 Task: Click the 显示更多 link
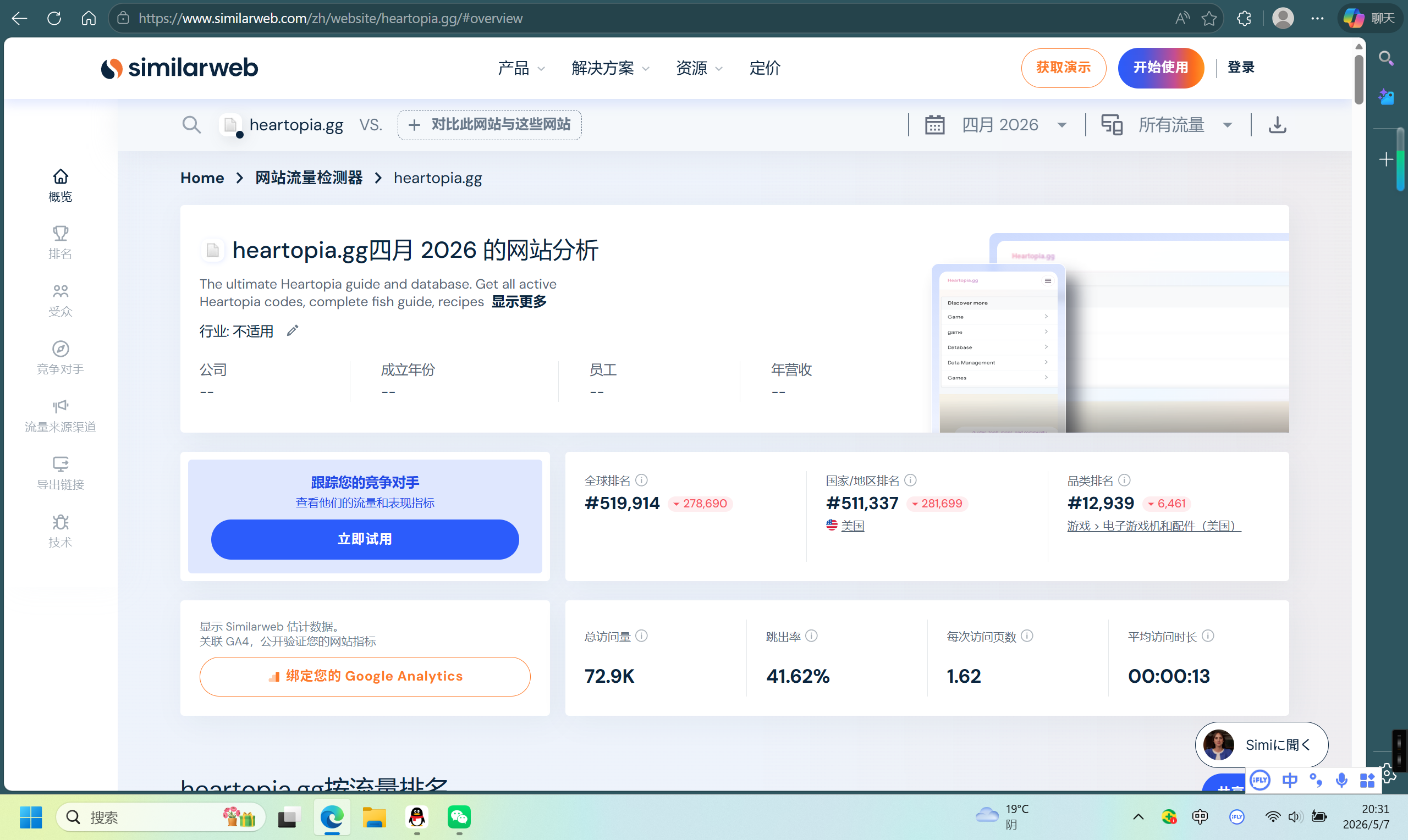point(519,302)
